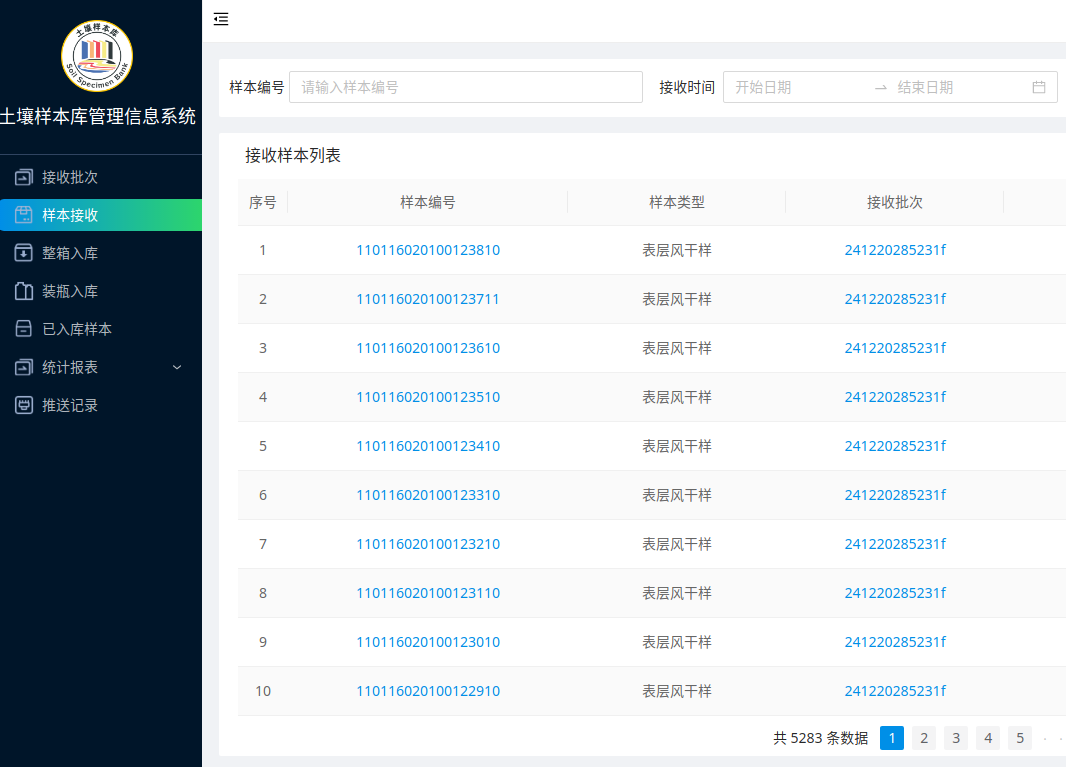Open the calendar icon beside 结束日期
The width and height of the screenshot is (1066, 767).
click(1038, 87)
